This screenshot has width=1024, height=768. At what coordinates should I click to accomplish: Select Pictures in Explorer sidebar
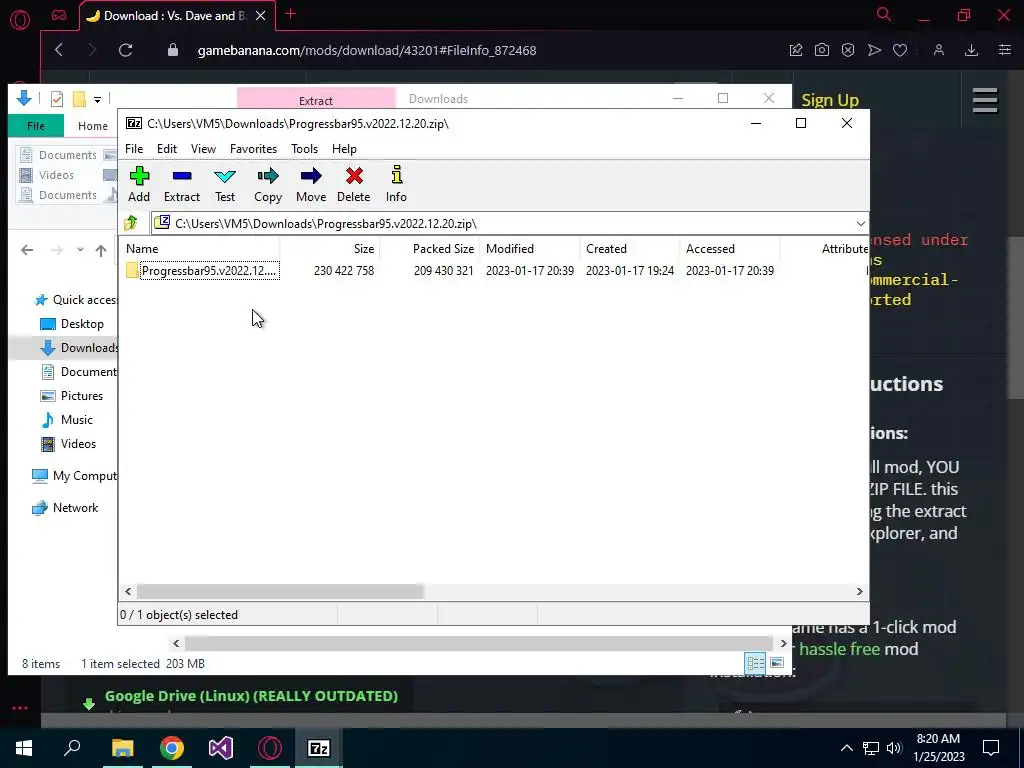tap(72, 396)
